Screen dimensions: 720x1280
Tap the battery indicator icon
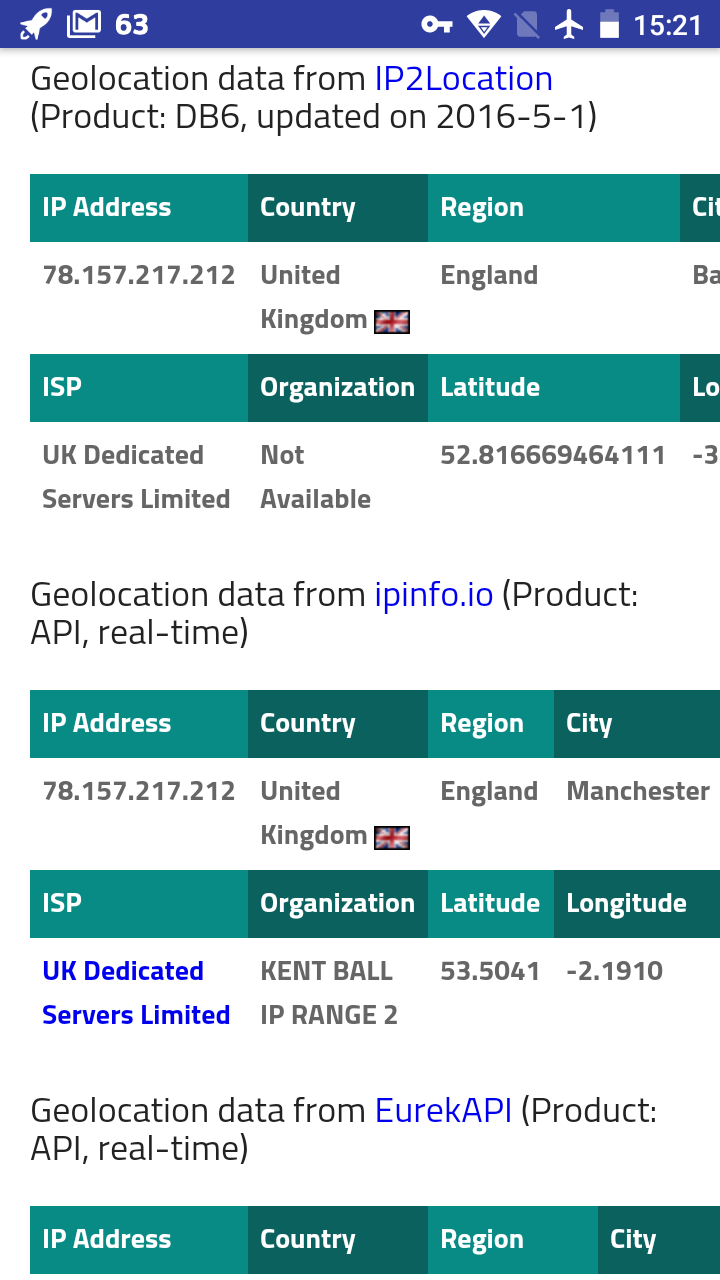tap(609, 24)
